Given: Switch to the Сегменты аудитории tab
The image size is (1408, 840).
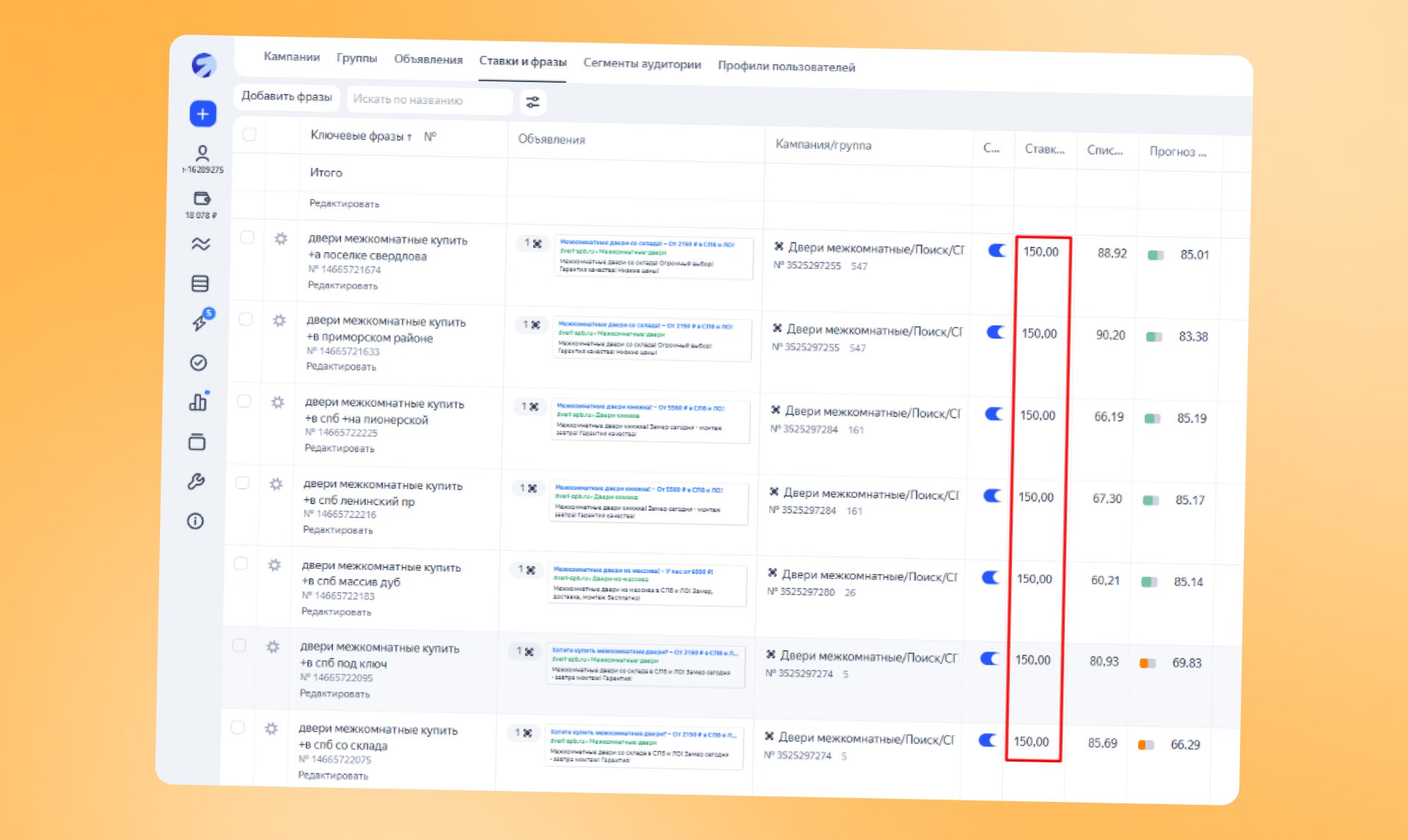Looking at the screenshot, I should (x=642, y=64).
